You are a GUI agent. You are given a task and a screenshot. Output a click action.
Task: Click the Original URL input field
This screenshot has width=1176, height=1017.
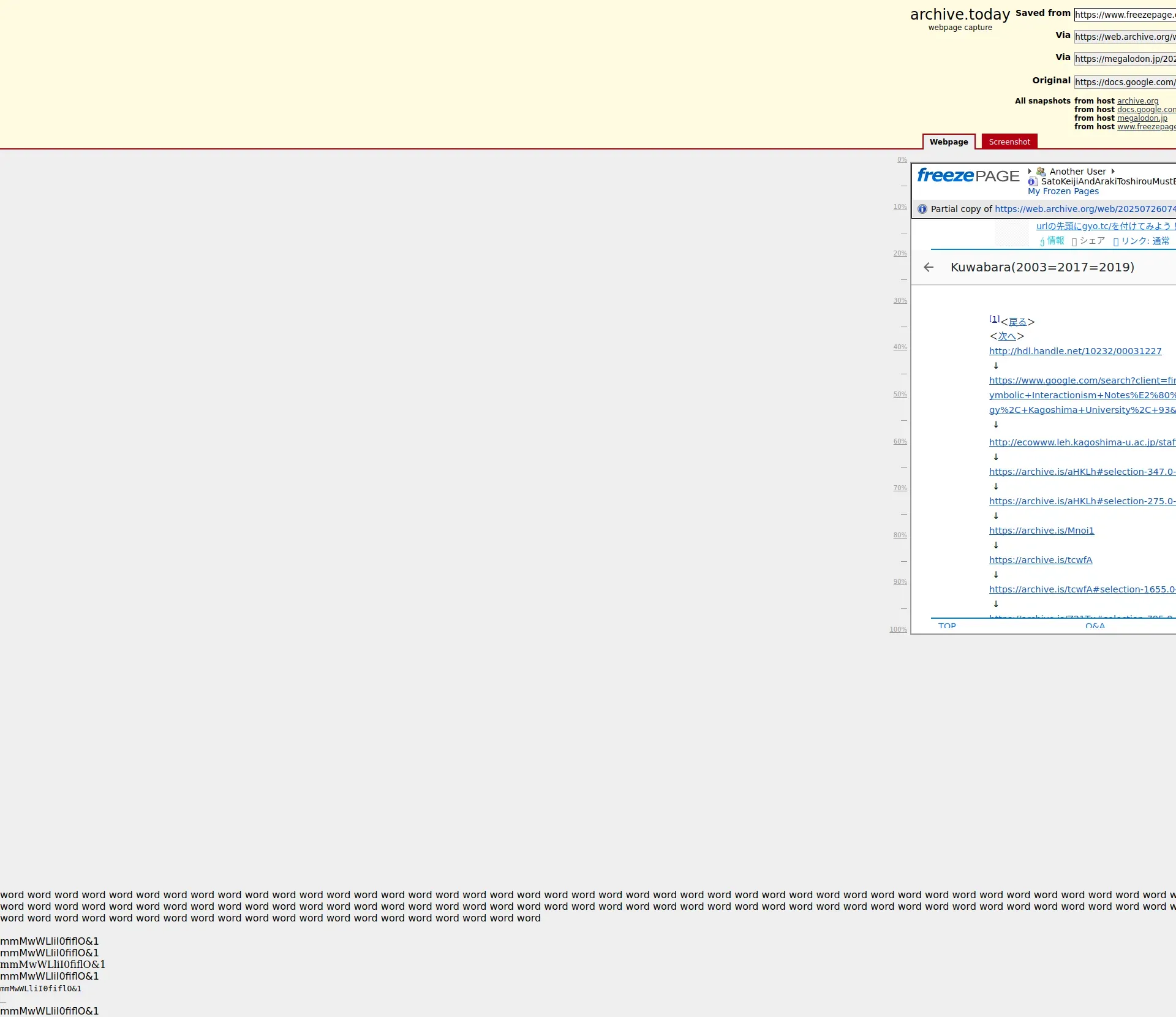pos(1125,82)
